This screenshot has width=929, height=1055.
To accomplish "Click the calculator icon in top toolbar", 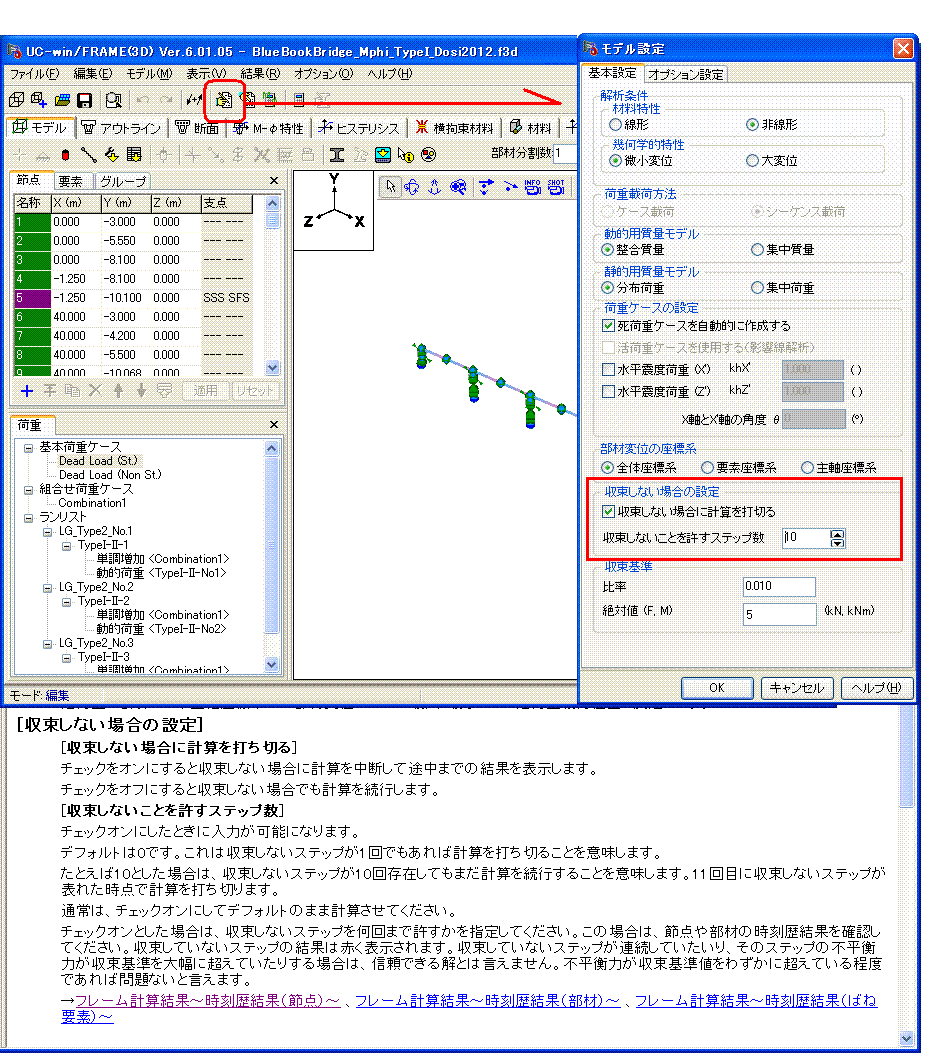I will coord(299,100).
